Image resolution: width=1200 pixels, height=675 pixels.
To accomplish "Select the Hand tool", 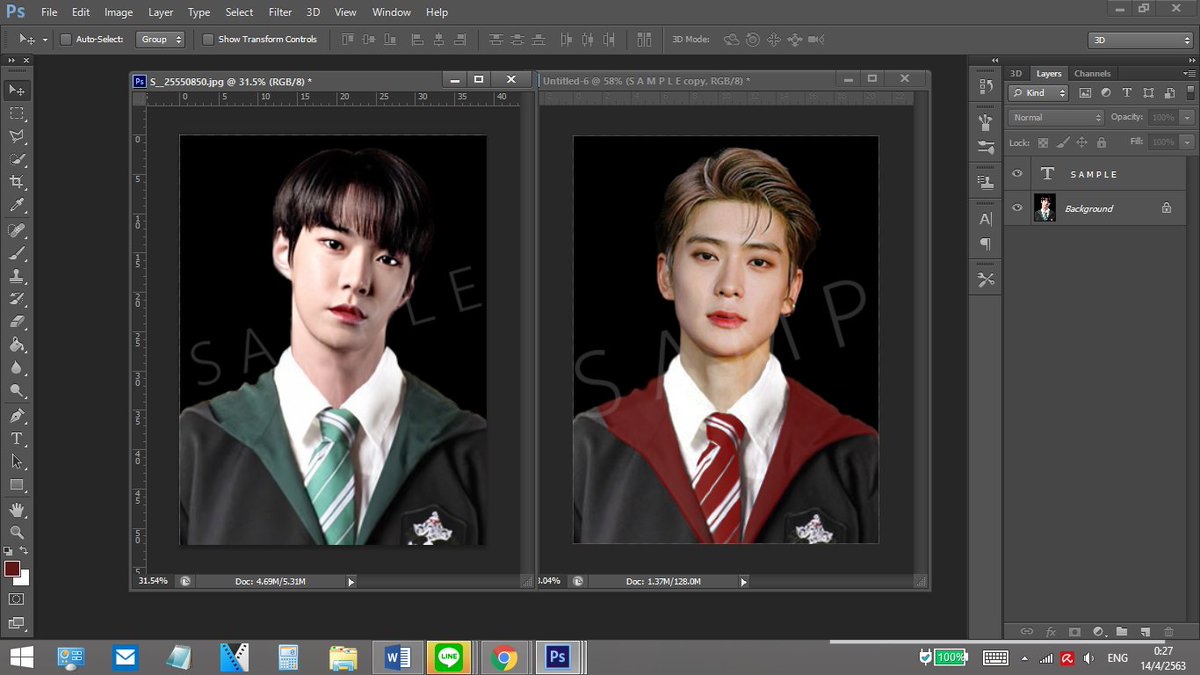I will click(17, 510).
